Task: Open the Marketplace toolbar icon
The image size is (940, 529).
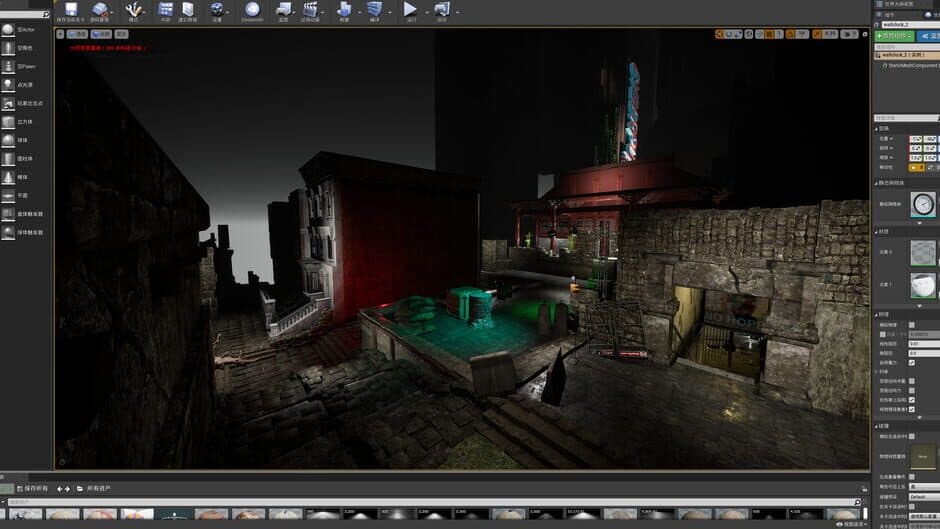Action: [188, 9]
